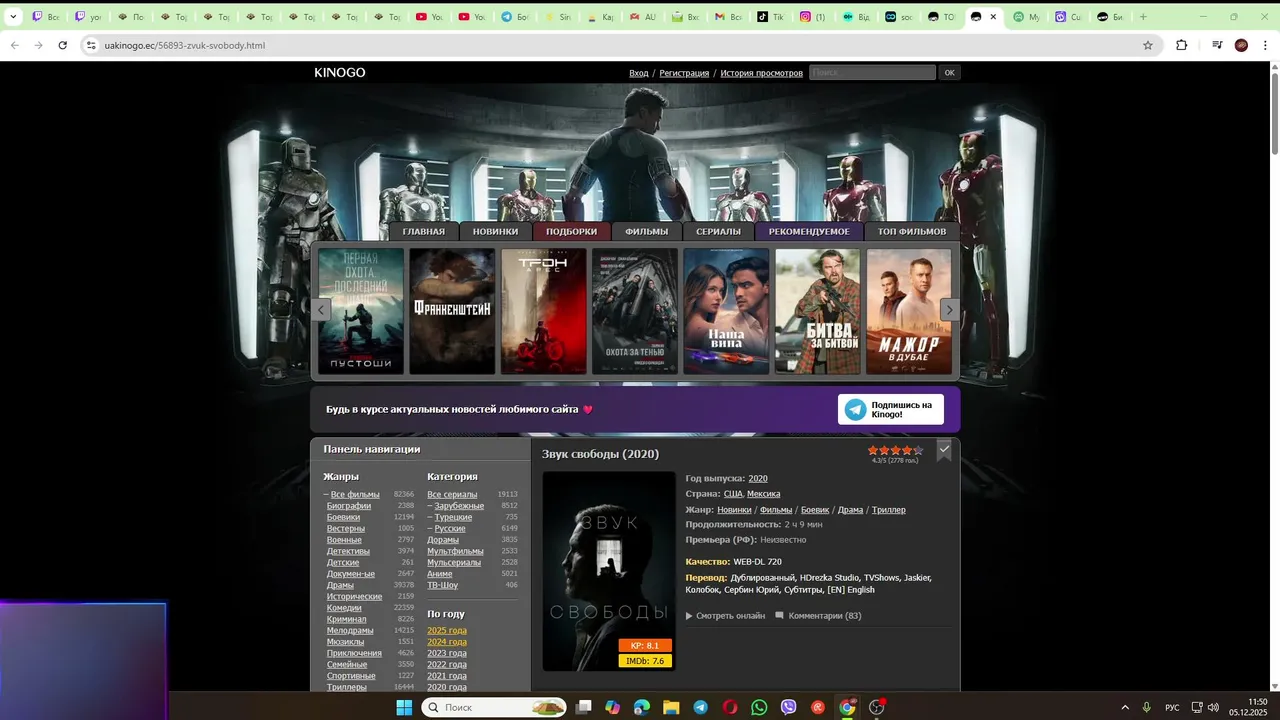Select Аниме category in the sidebar
The width and height of the screenshot is (1280, 720).
tap(440, 574)
